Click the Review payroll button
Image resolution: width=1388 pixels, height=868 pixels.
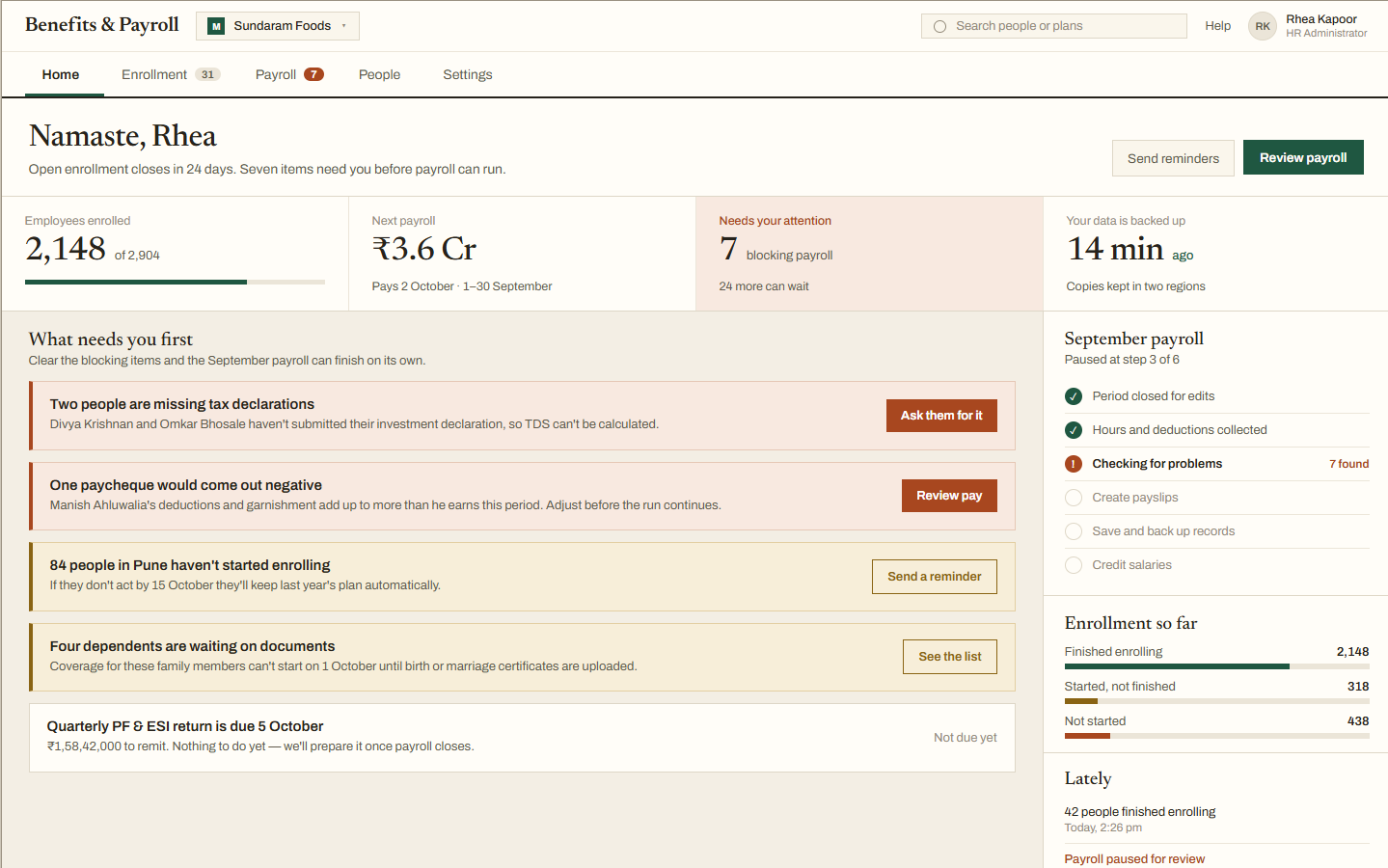point(1303,157)
